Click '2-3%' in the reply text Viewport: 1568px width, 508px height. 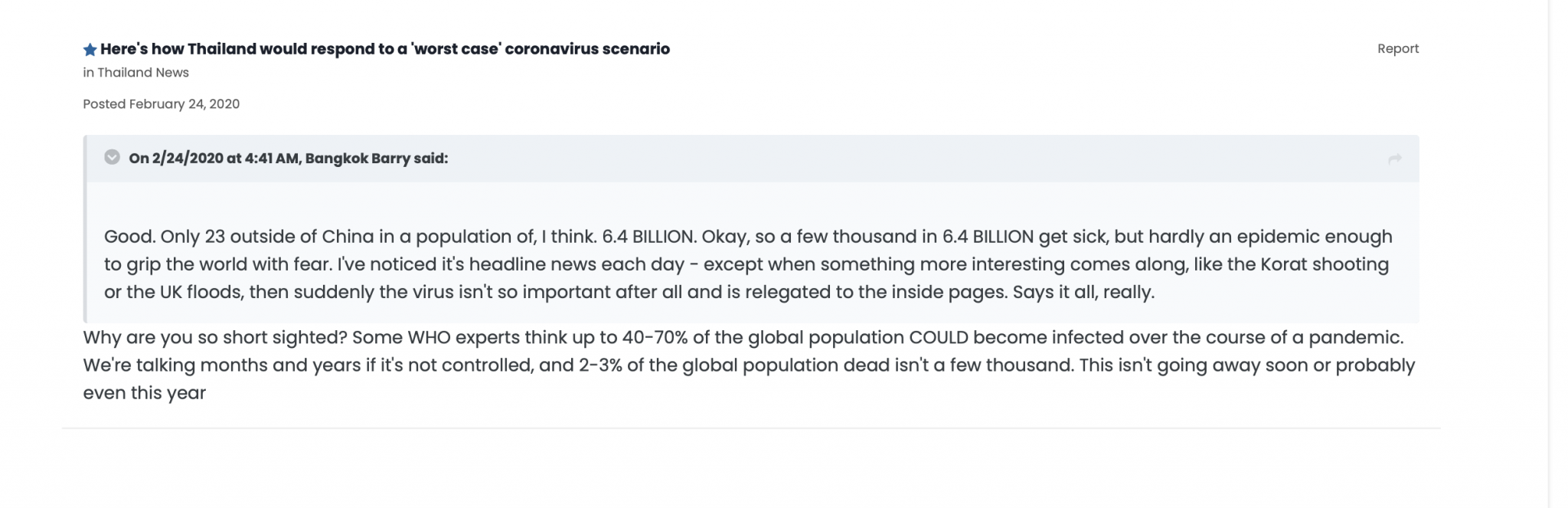click(600, 365)
